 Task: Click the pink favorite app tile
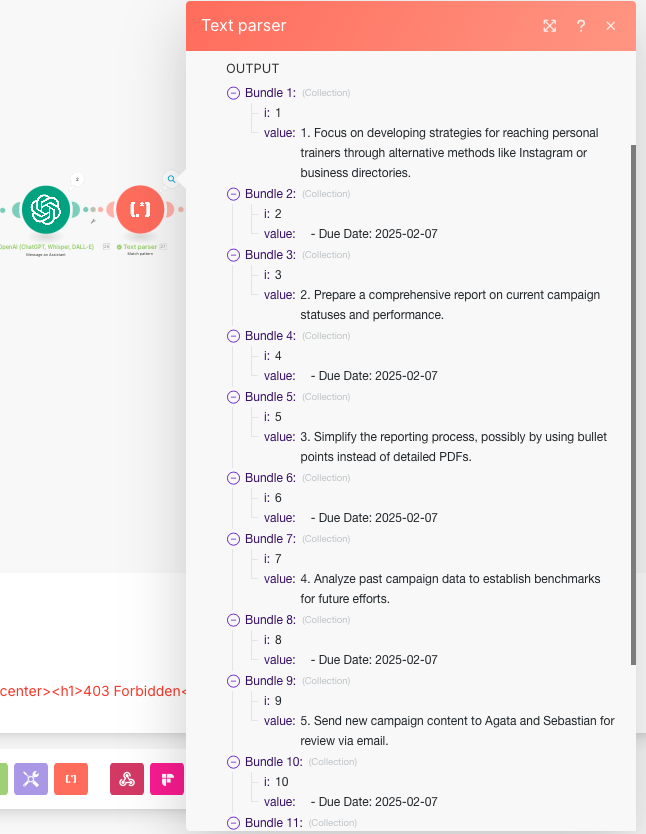(166, 779)
